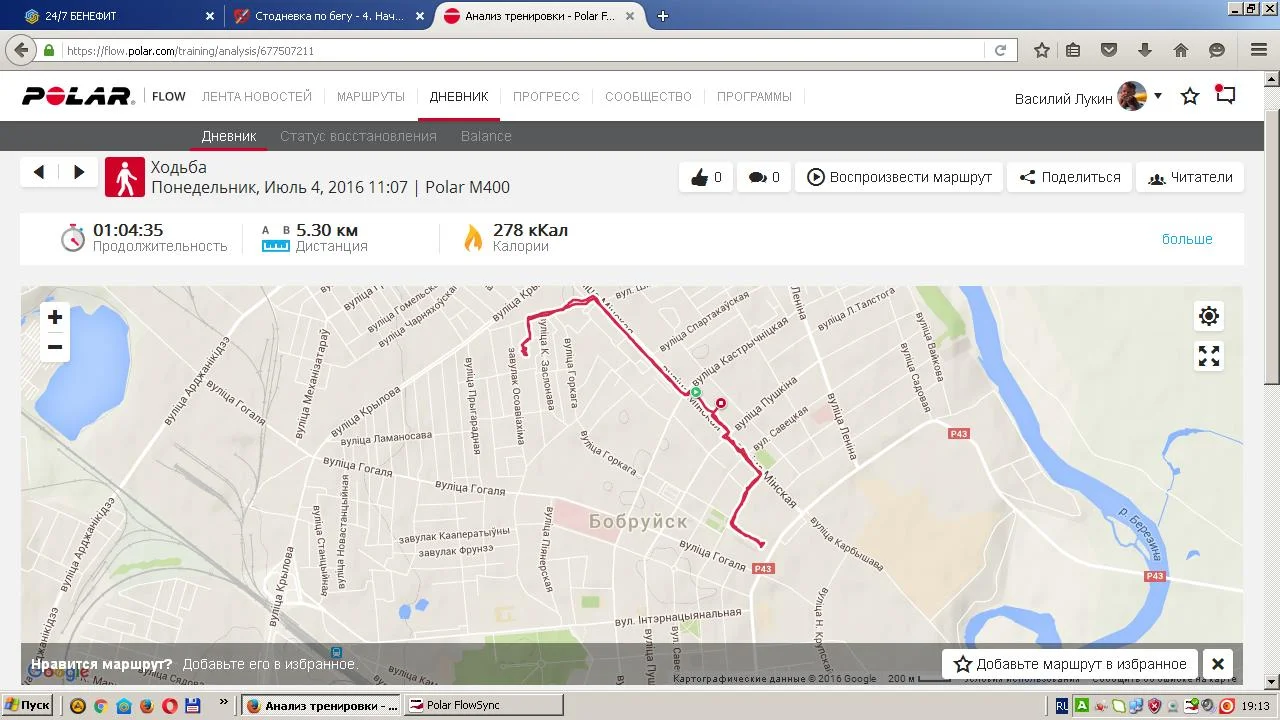The image size is (1280, 720).
Task: Bookmark this page with browser star
Action: click(1042, 50)
